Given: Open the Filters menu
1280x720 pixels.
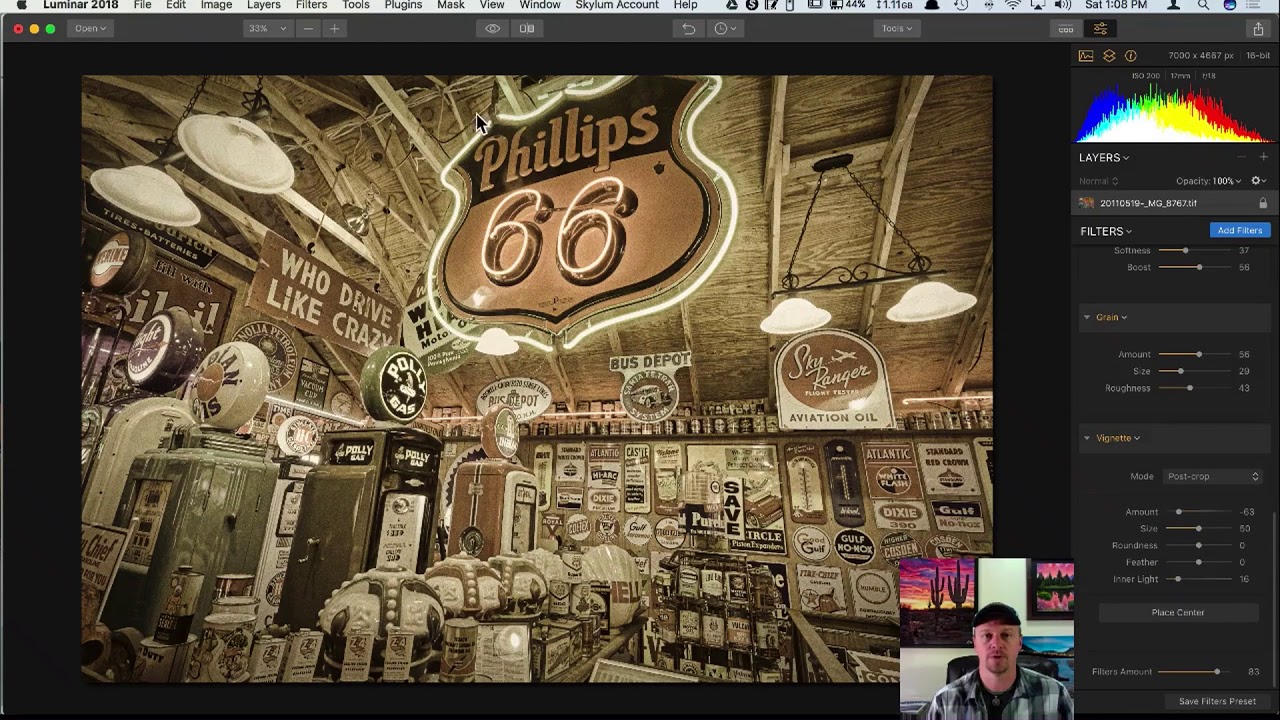Looking at the screenshot, I should (x=311, y=6).
